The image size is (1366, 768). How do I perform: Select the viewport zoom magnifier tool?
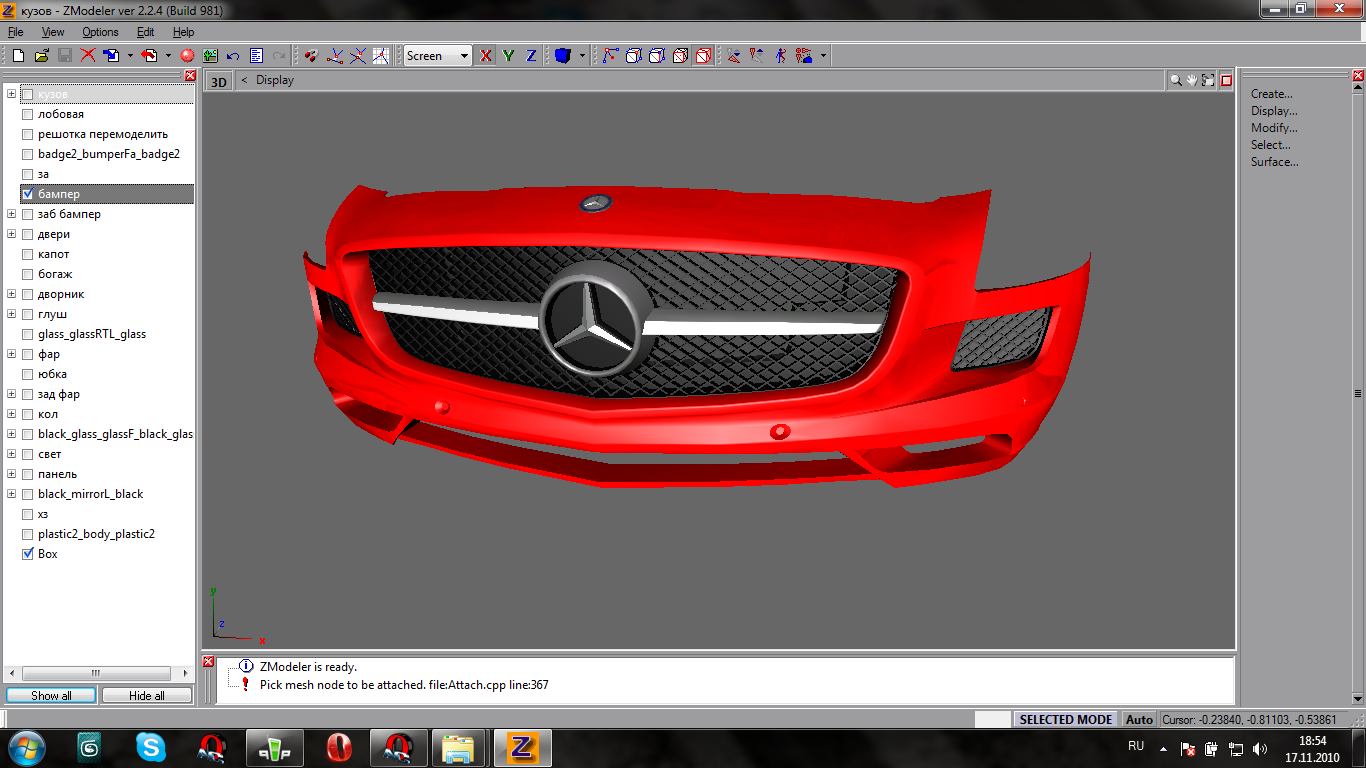coord(1176,81)
